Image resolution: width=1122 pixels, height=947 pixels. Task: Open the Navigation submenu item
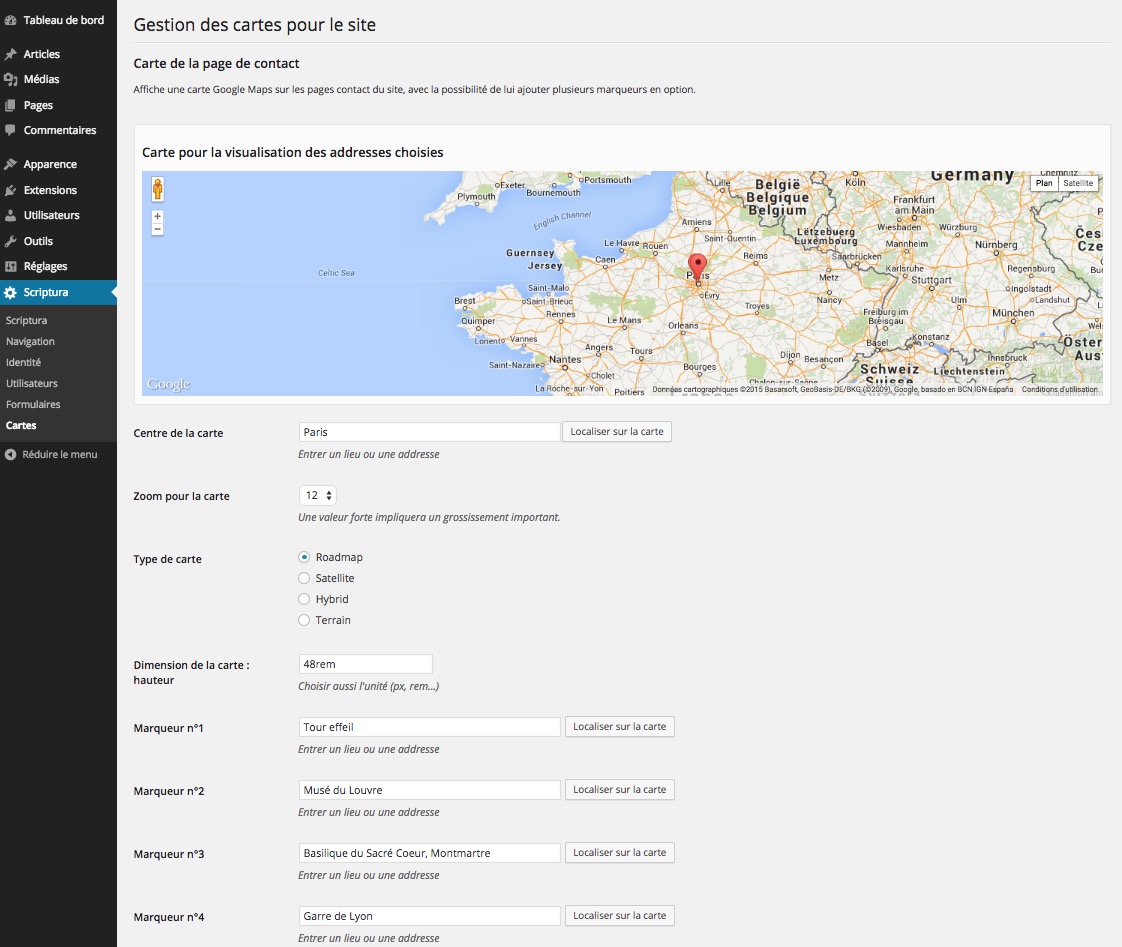tap(30, 341)
